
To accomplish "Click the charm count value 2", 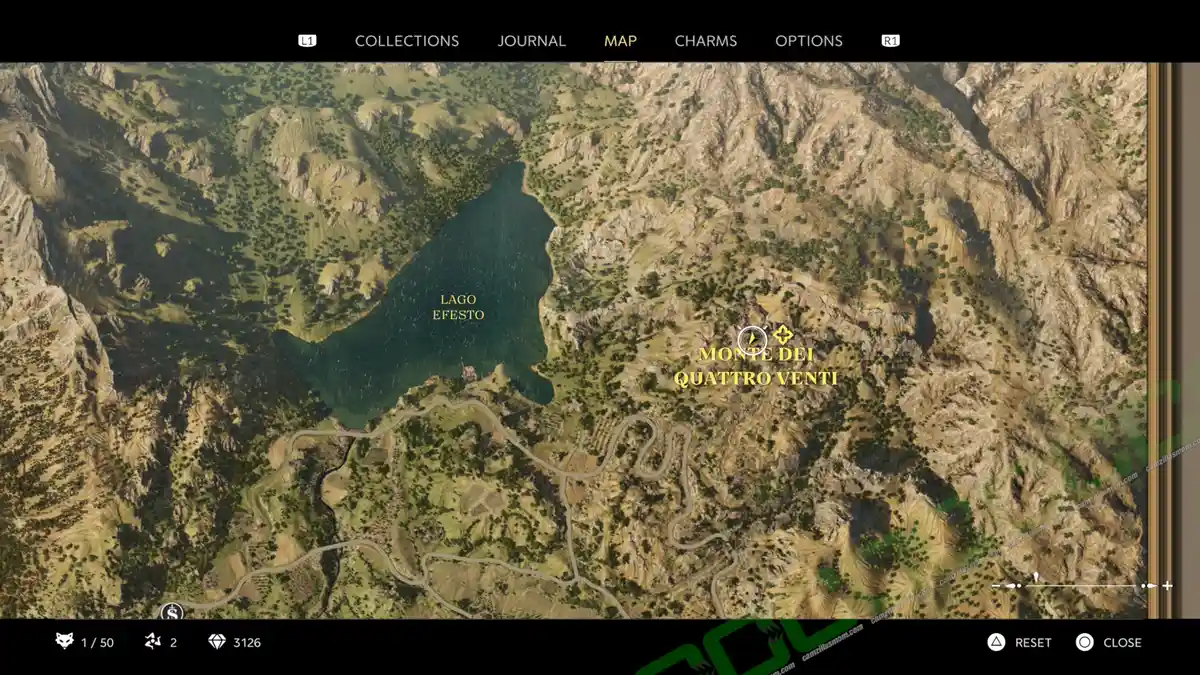I will (x=173, y=643).
